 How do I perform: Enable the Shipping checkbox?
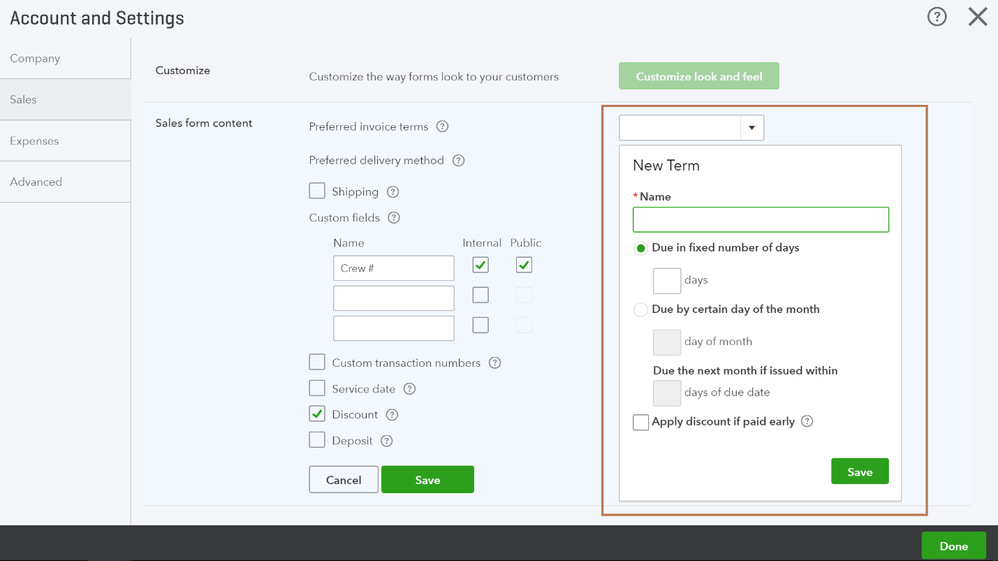[x=317, y=191]
